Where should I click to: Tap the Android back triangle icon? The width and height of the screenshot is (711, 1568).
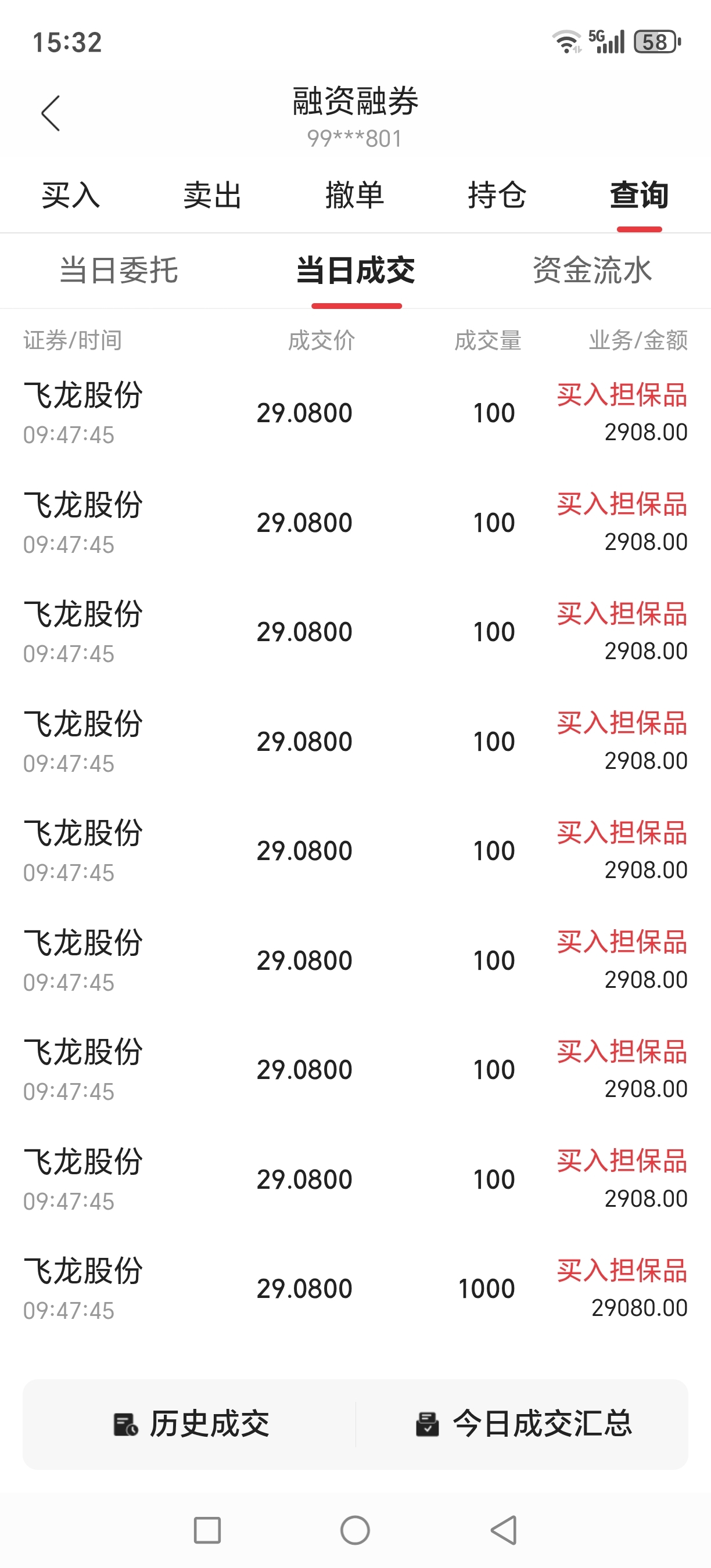coord(504,1530)
